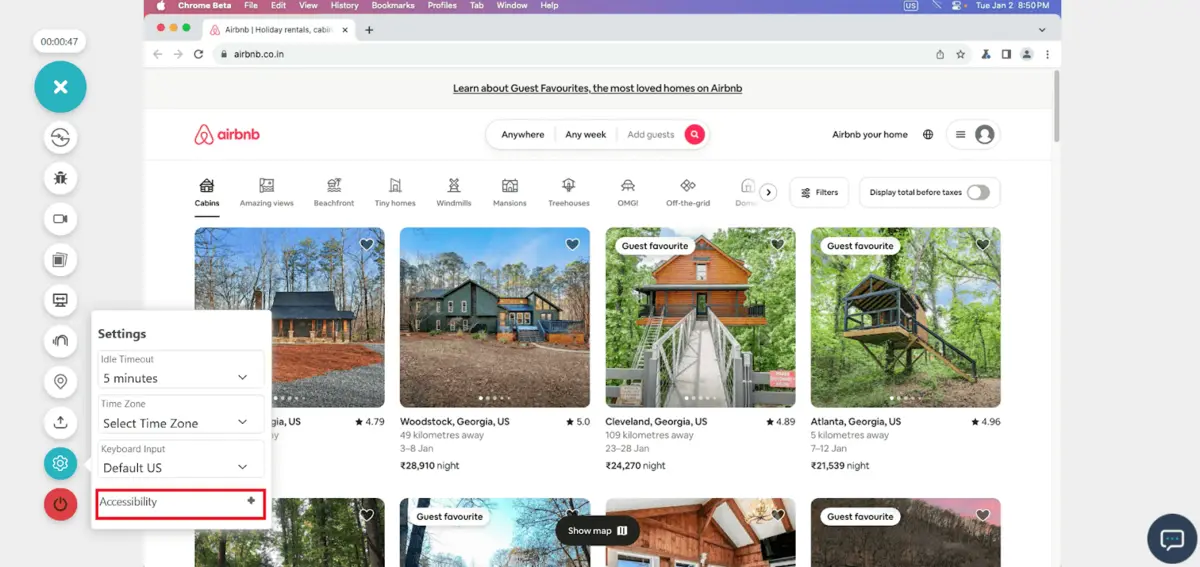Open the Chrome Labs flask icon

[x=986, y=54]
